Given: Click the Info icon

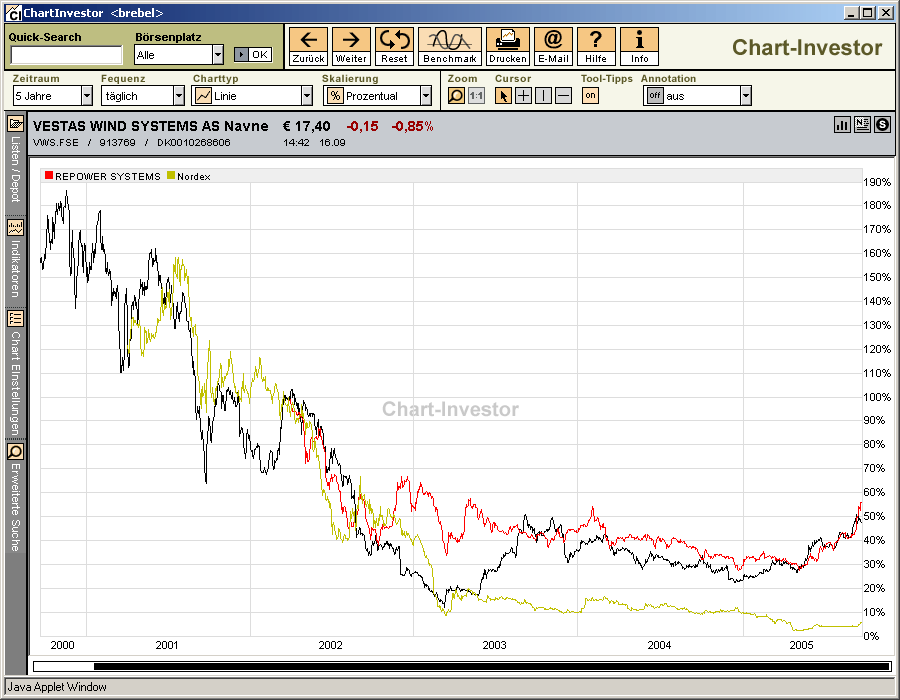Looking at the screenshot, I should click(638, 45).
